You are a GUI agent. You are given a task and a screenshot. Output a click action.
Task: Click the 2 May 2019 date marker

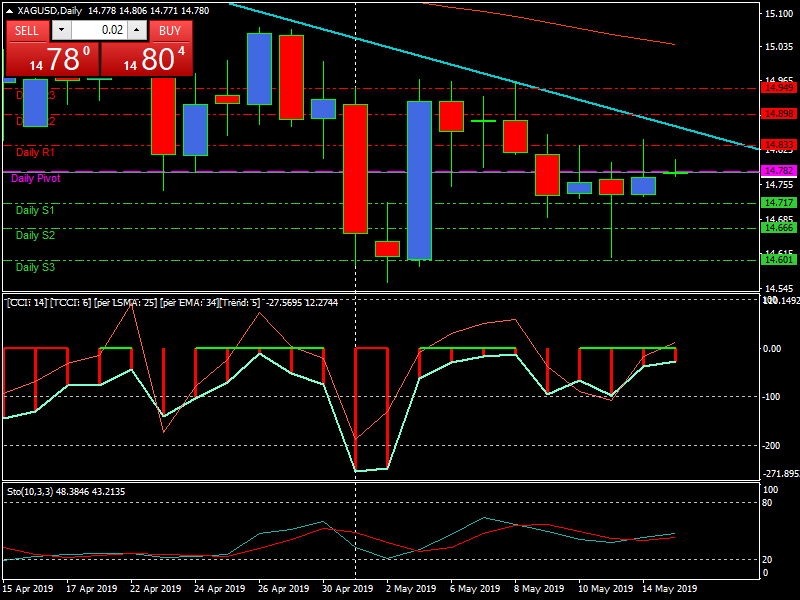[x=410, y=589]
